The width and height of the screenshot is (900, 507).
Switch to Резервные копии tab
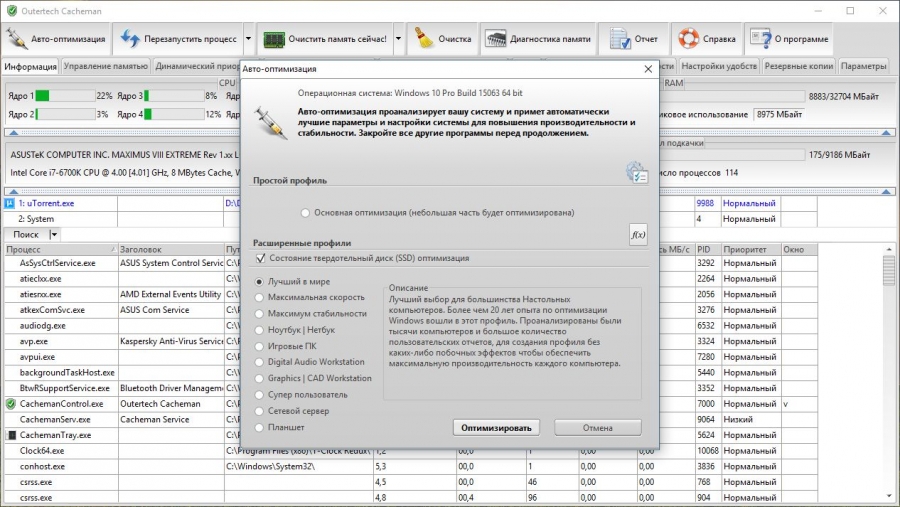(798, 66)
